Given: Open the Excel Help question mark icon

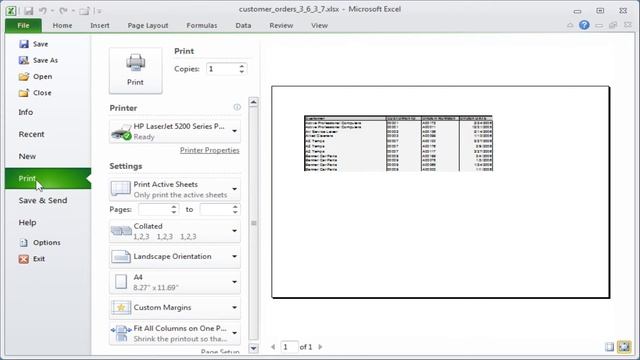Looking at the screenshot, I should (584, 25).
